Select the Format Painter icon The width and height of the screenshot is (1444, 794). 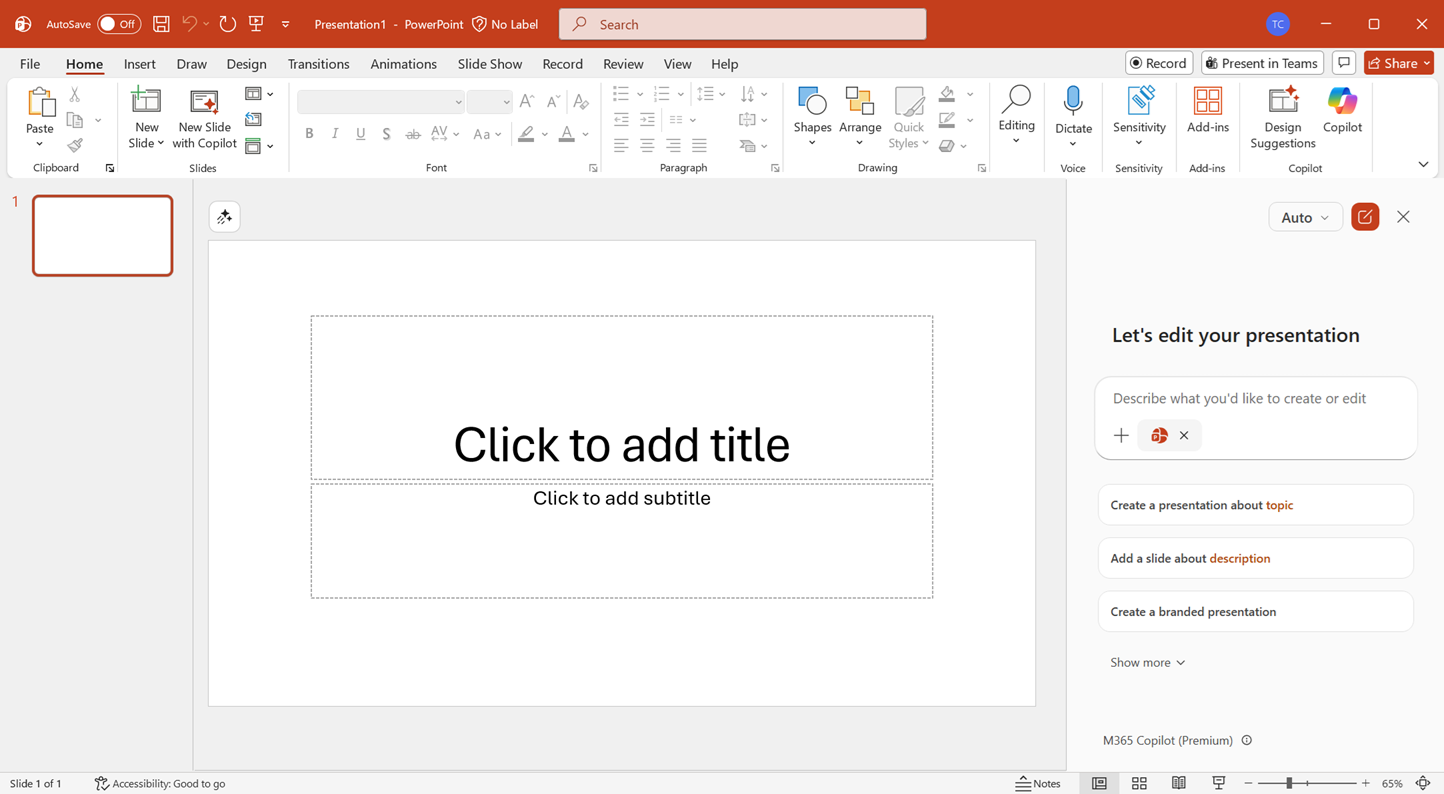[74, 143]
